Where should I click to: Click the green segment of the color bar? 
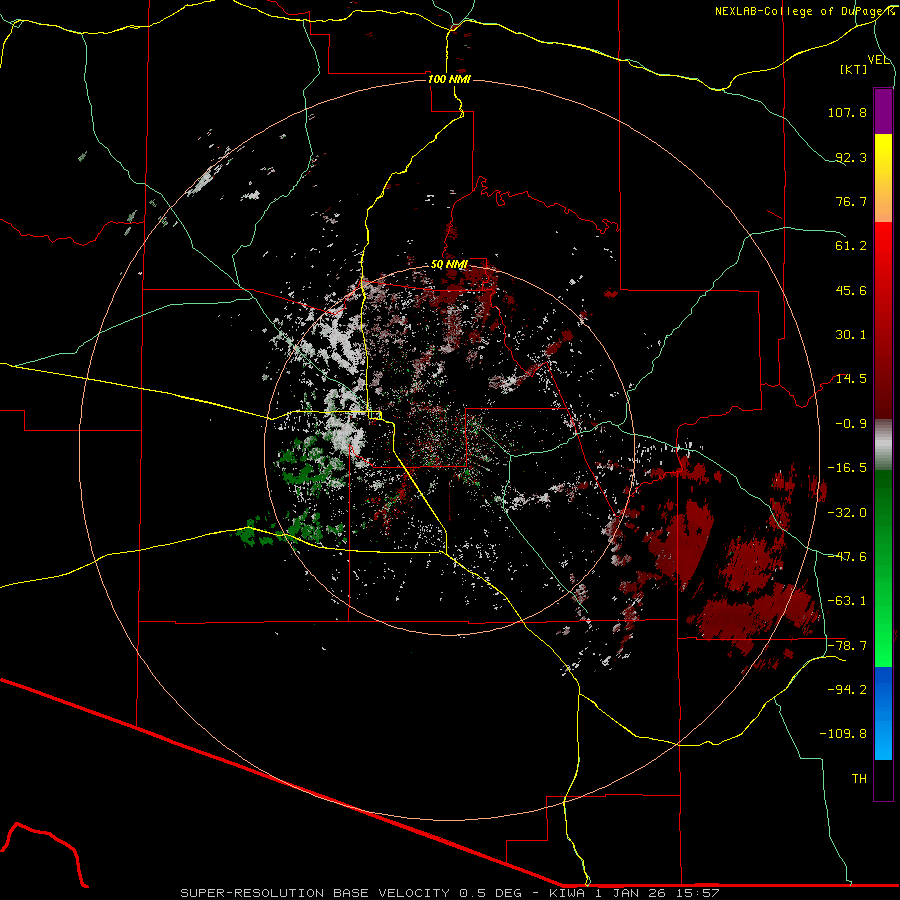883,568
